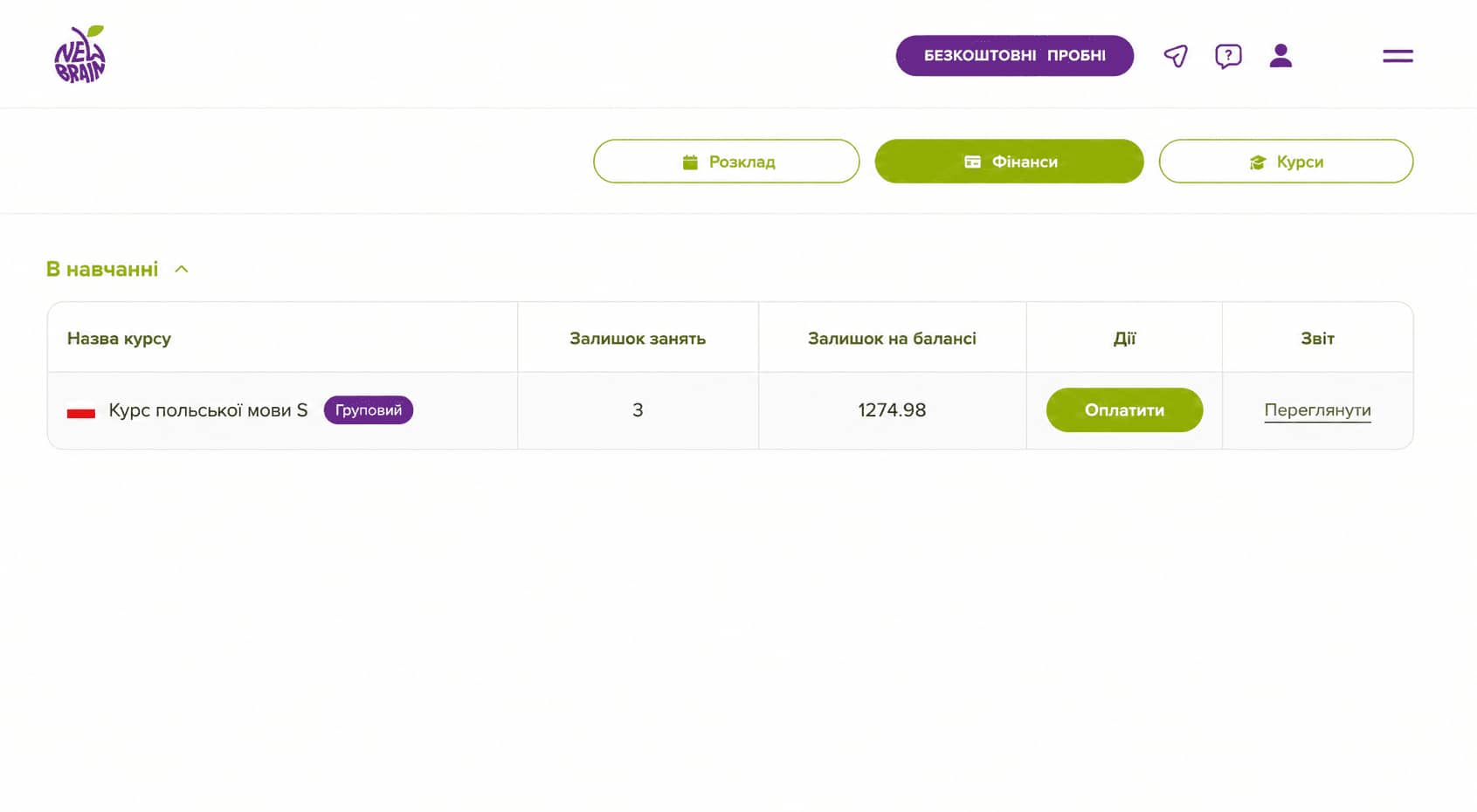Collapse the В навчанні section chevron
Screen dimensions: 1477x812
pos(182,269)
